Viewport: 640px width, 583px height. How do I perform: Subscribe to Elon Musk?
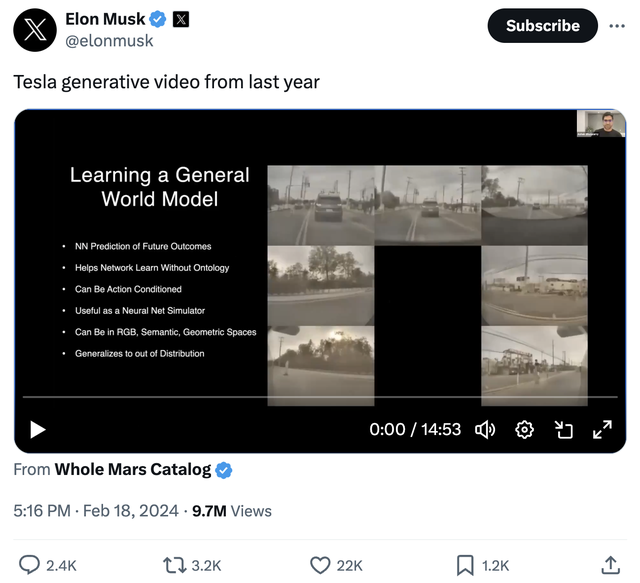(542, 26)
